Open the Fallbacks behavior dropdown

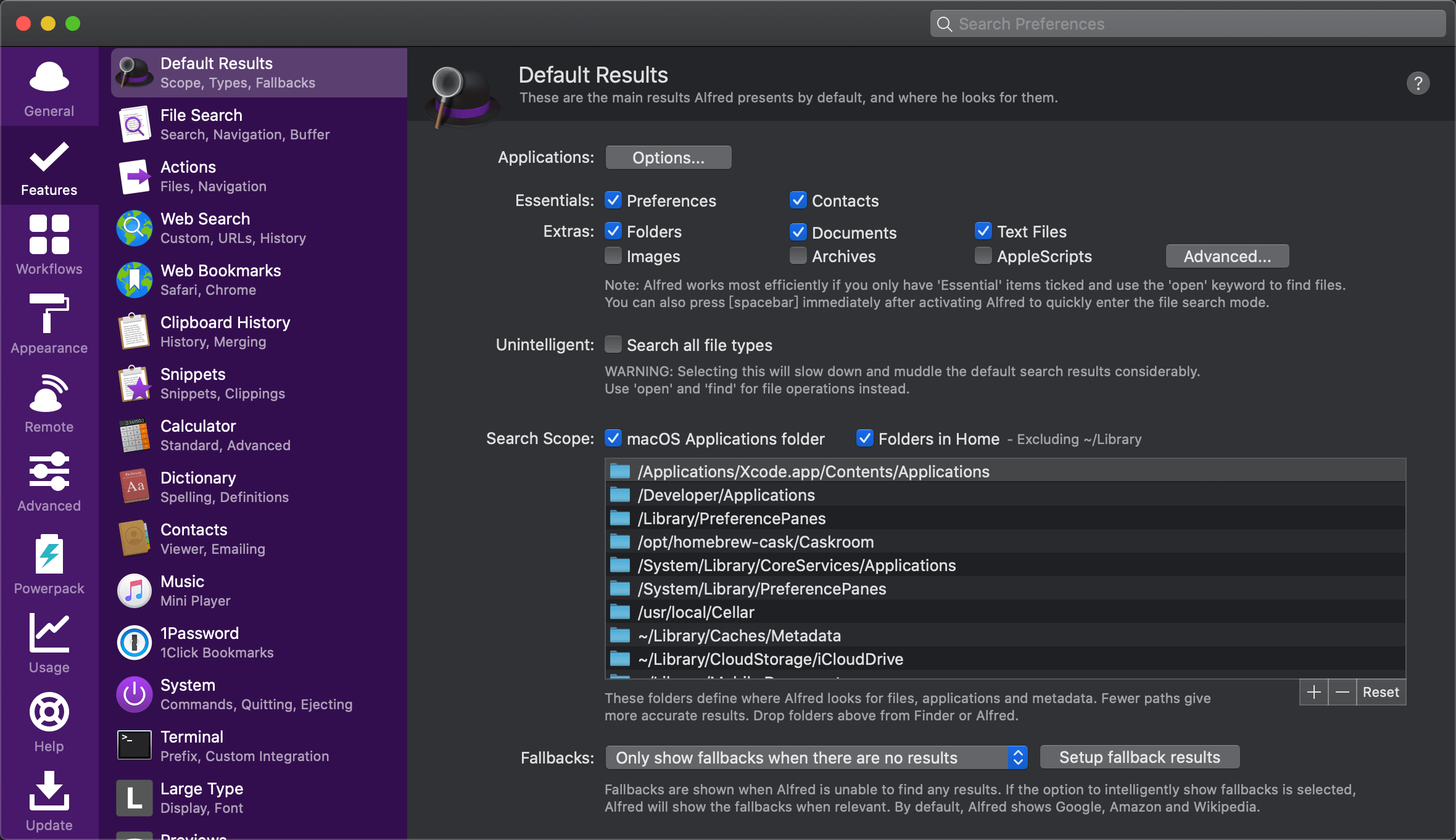tap(817, 757)
